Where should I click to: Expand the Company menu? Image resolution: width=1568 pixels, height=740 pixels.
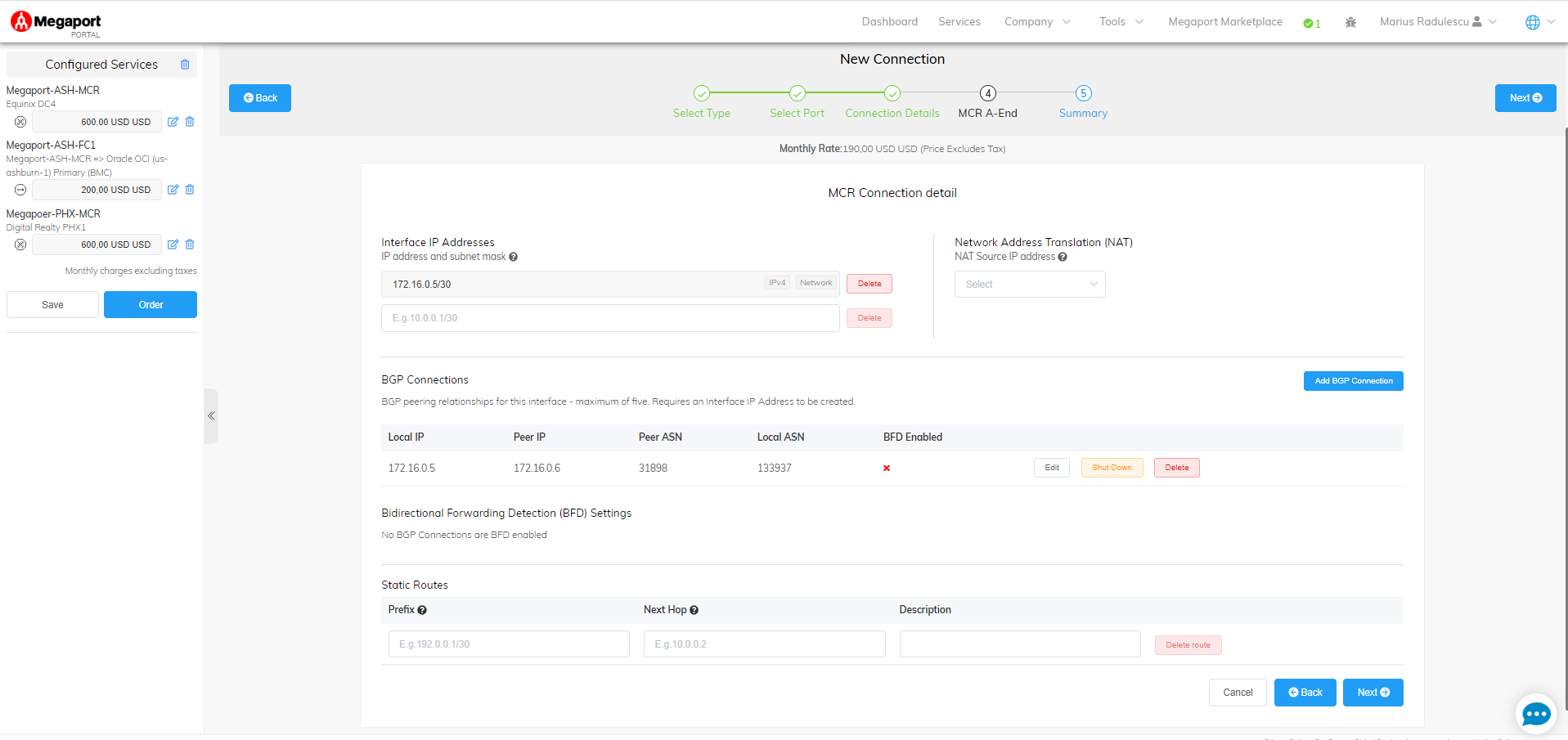(1037, 22)
